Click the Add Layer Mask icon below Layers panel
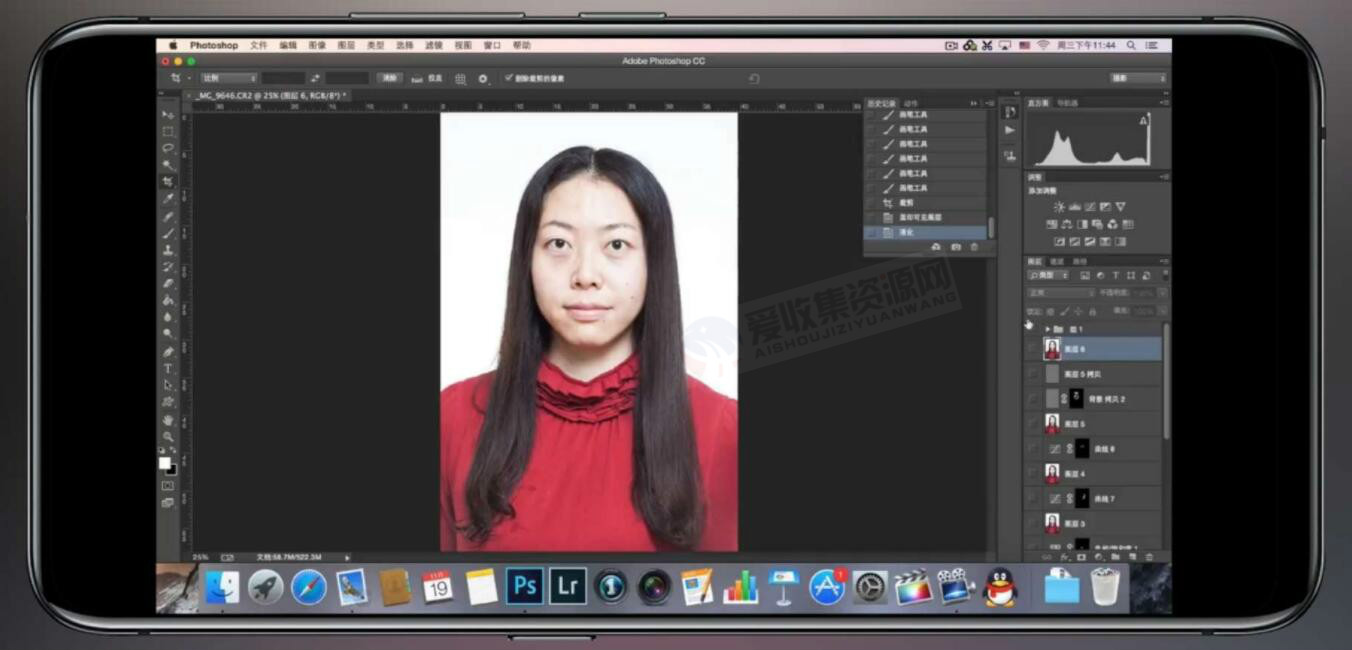This screenshot has height=650, width=1352. click(x=1081, y=557)
